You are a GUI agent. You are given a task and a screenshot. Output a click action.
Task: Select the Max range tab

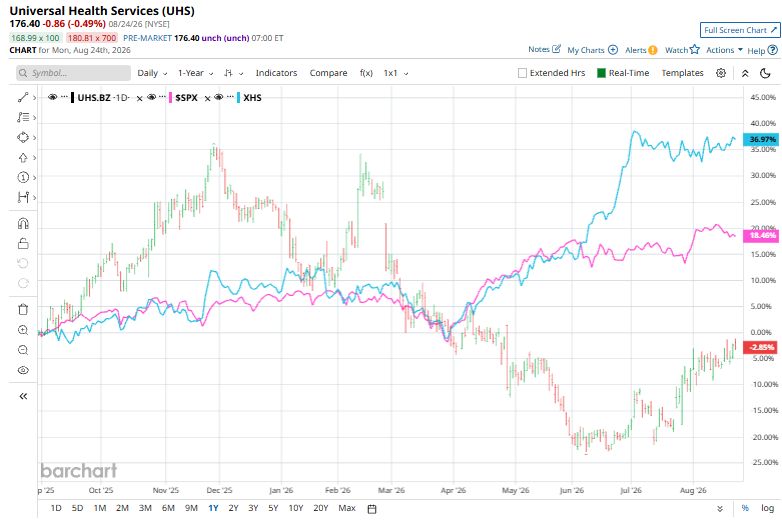point(347,508)
